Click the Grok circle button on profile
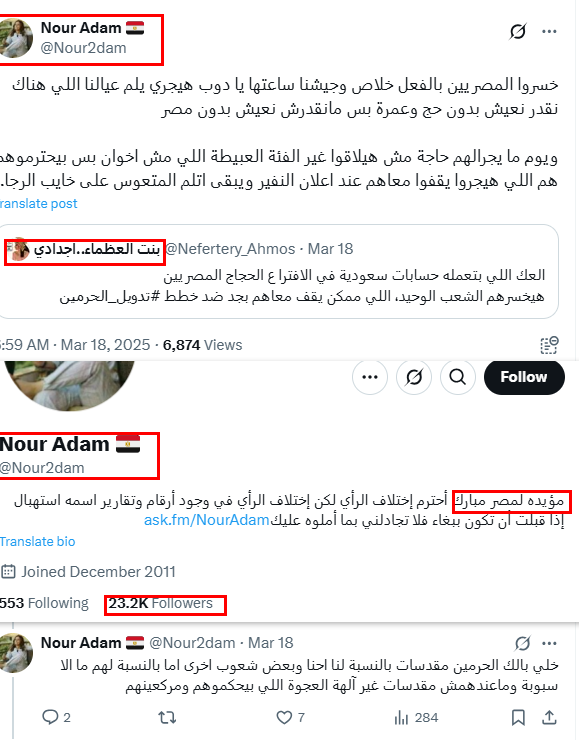Screen dimensions: 579x740 click(414, 377)
